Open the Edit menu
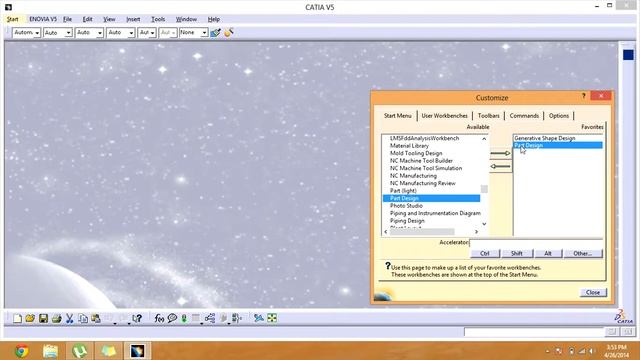 [87, 19]
